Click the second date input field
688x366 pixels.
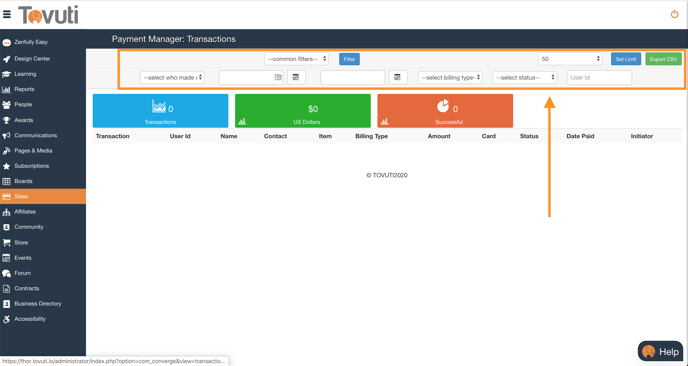[353, 77]
